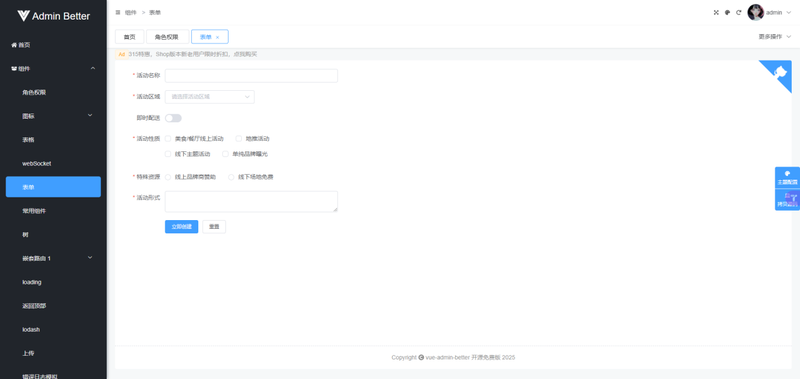
Task: Click the 拷贝源码 floating button
Action: coord(787,200)
